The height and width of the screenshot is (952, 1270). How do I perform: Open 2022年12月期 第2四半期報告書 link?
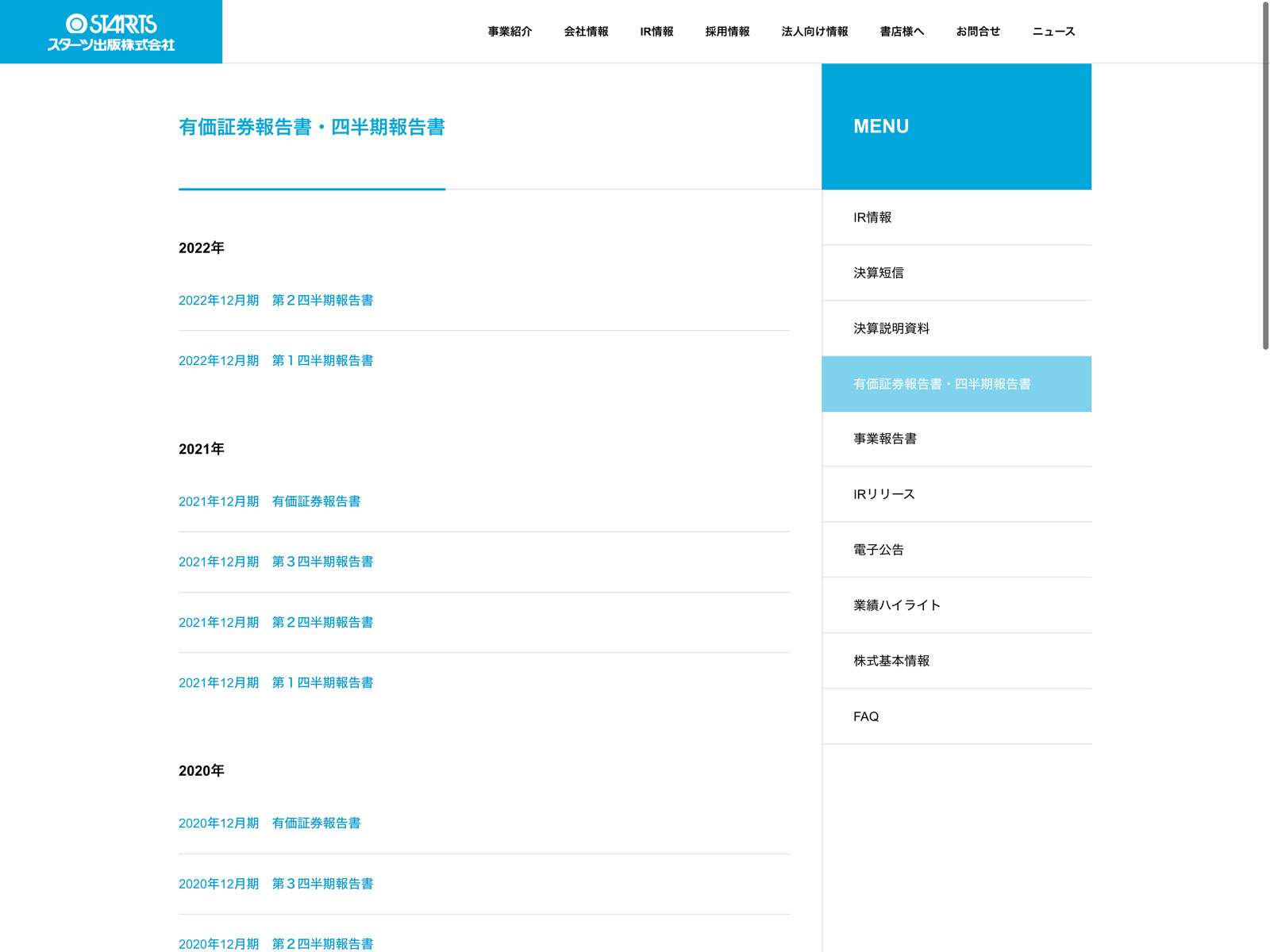click(275, 301)
